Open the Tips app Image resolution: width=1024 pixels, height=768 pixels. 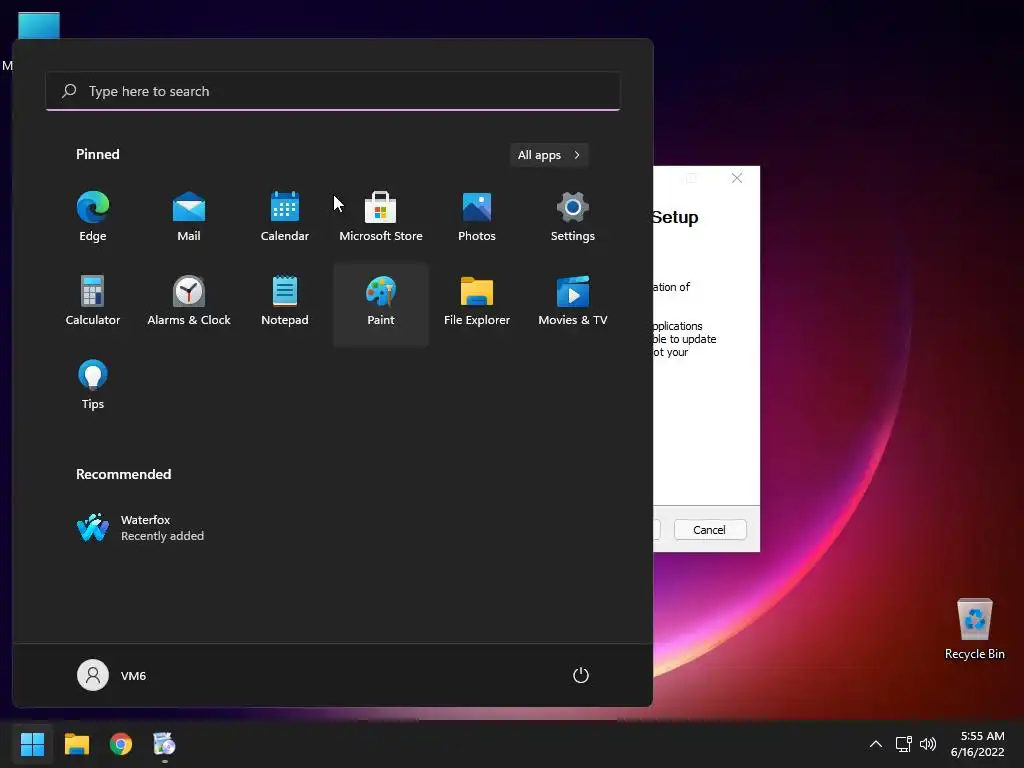(93, 385)
